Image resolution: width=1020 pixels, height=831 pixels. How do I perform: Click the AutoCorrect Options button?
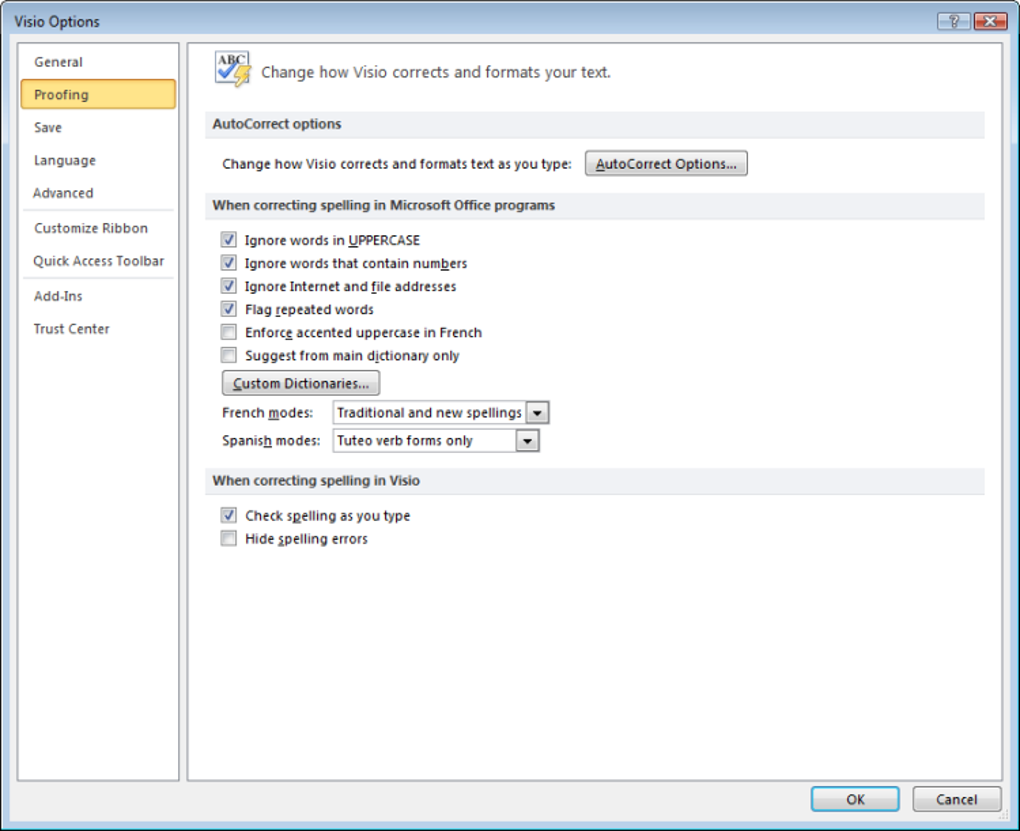(666, 164)
